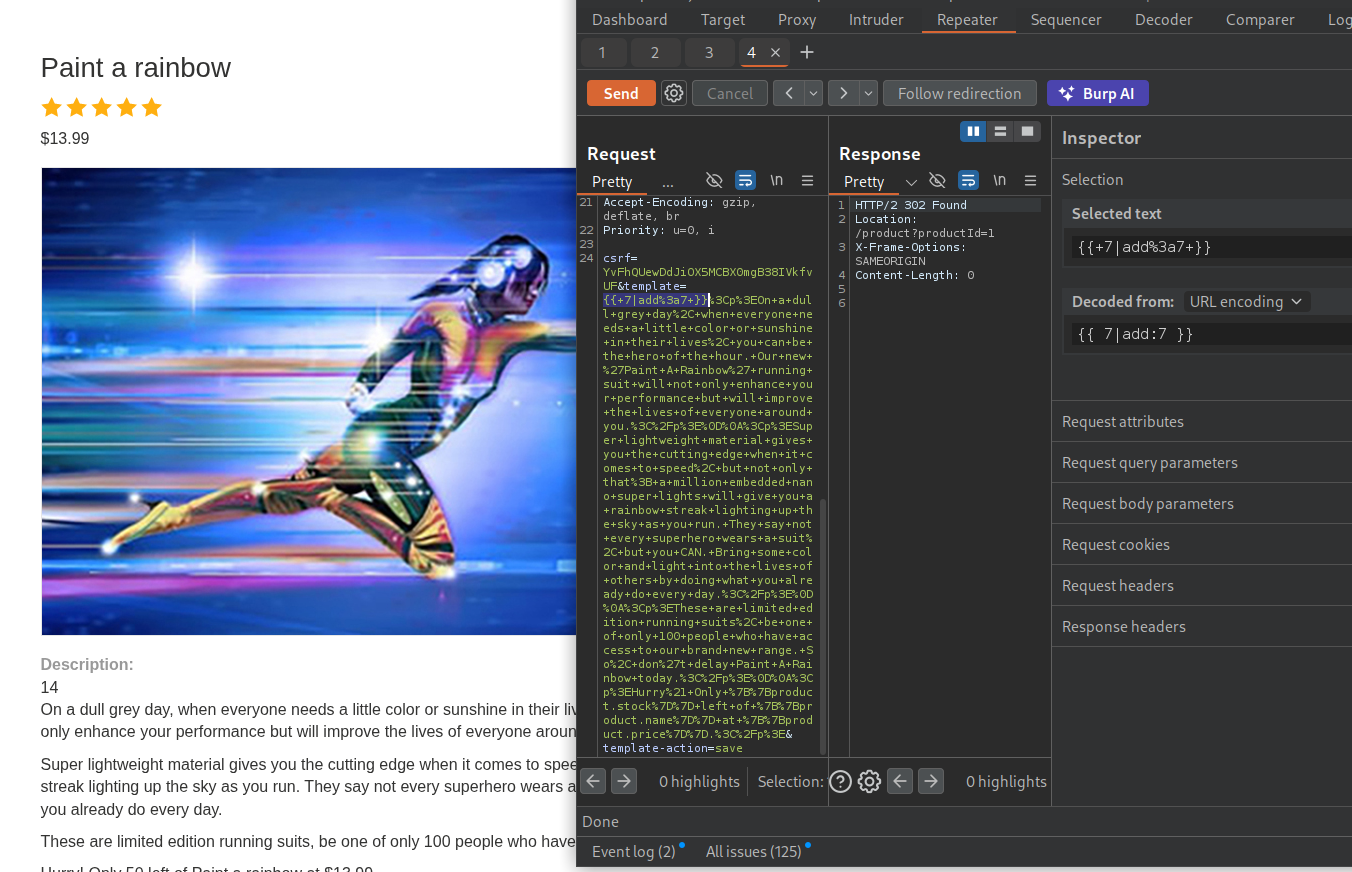
Task: Expand the forward history dropdown arrow
Action: click(868, 93)
